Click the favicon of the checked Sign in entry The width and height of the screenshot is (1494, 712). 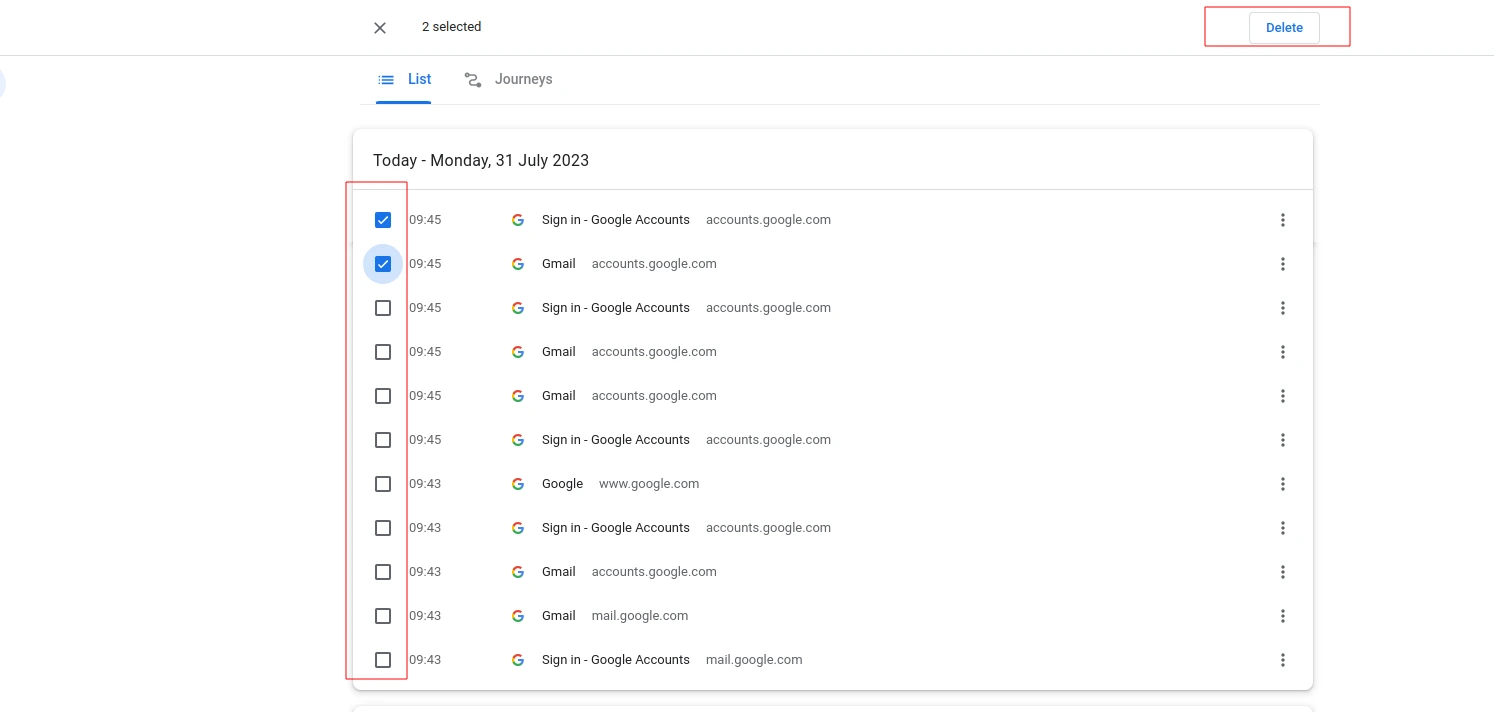(518, 220)
